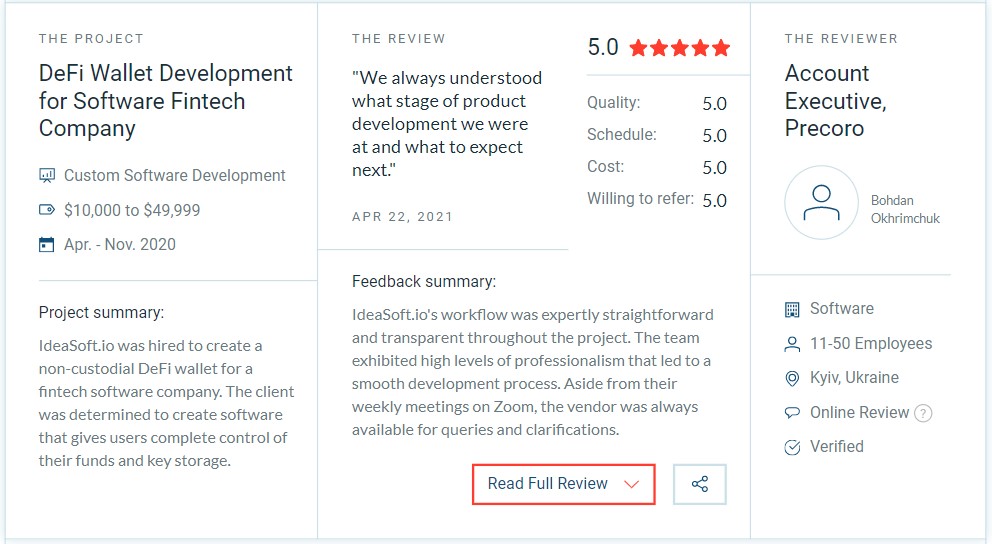
Task: Click the Kyiv, Ukraine location text
Action: click(x=854, y=378)
